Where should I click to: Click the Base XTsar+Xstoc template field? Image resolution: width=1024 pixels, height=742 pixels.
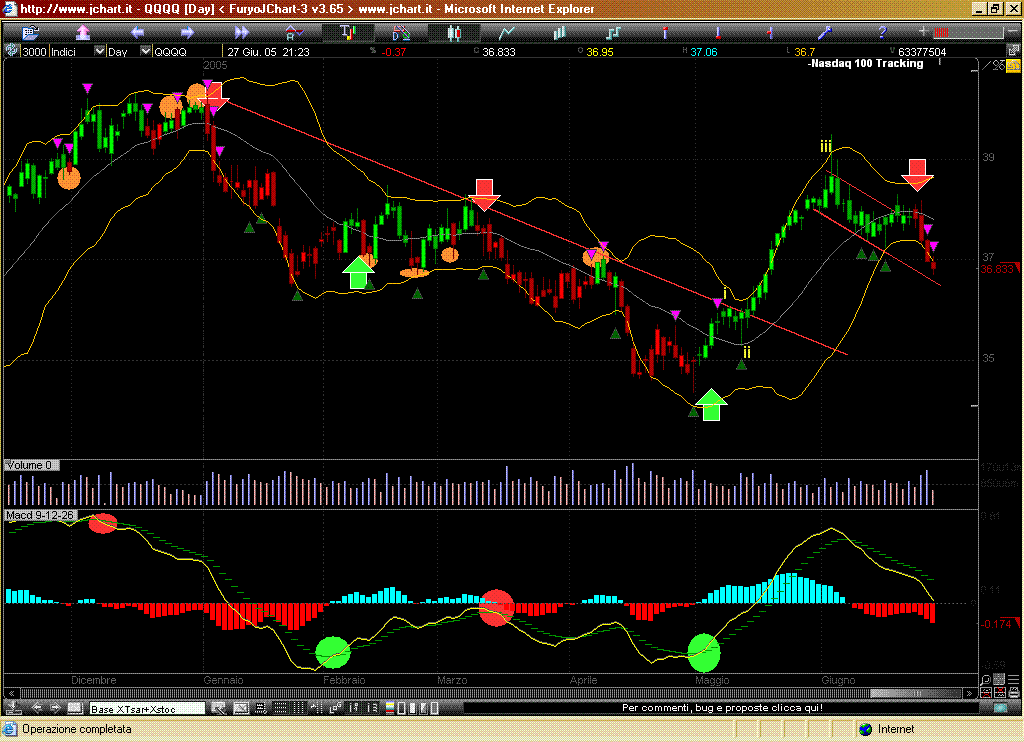click(147, 709)
